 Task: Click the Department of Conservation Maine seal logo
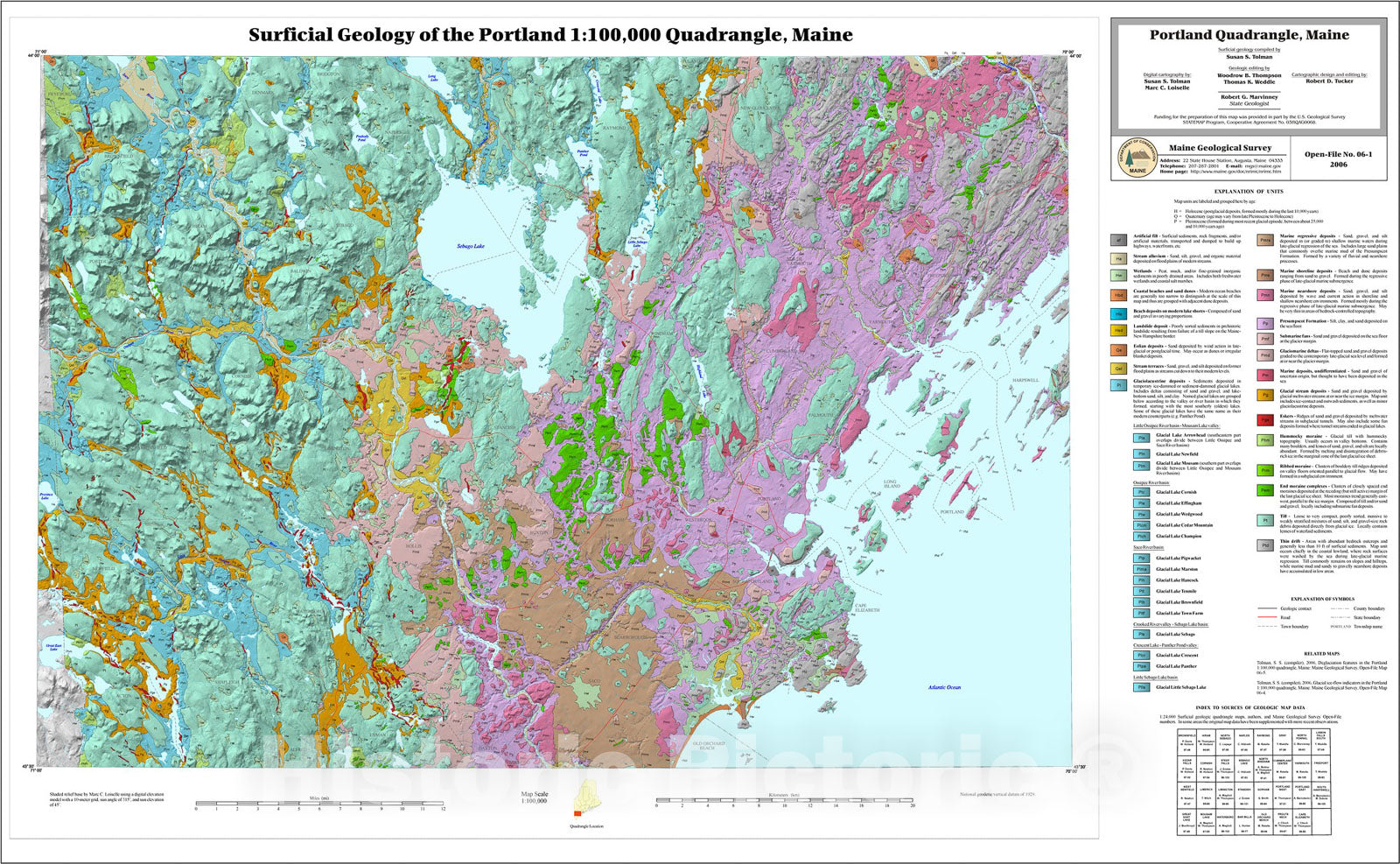click(x=1137, y=158)
